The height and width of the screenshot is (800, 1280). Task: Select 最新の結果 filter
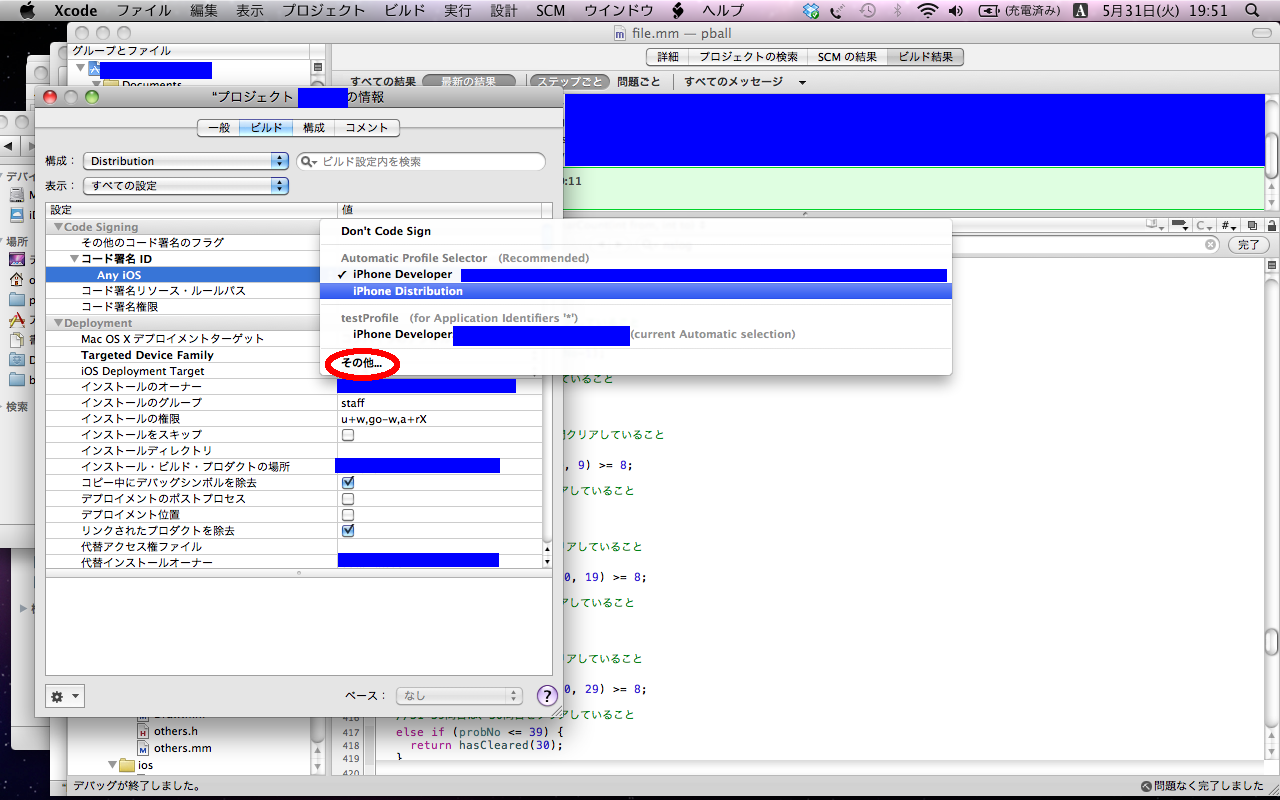[469, 82]
